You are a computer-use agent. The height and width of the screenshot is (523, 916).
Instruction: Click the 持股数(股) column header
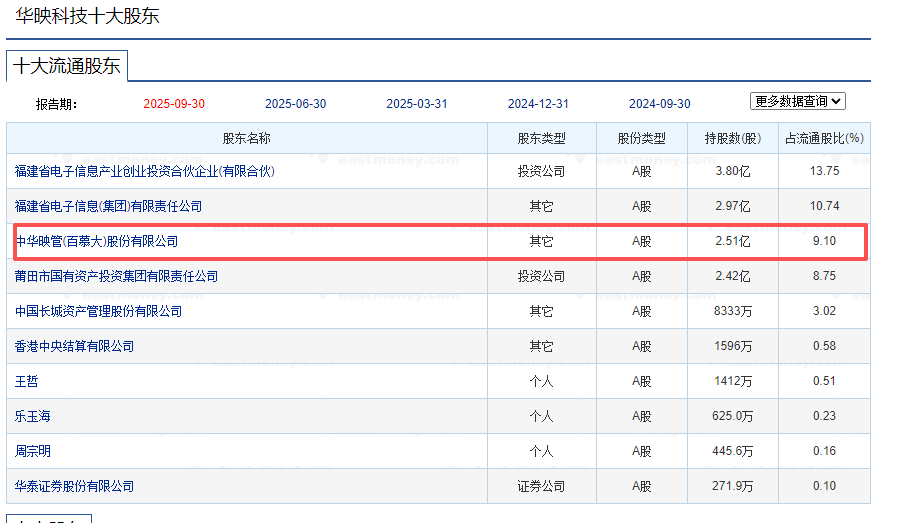coord(733,138)
